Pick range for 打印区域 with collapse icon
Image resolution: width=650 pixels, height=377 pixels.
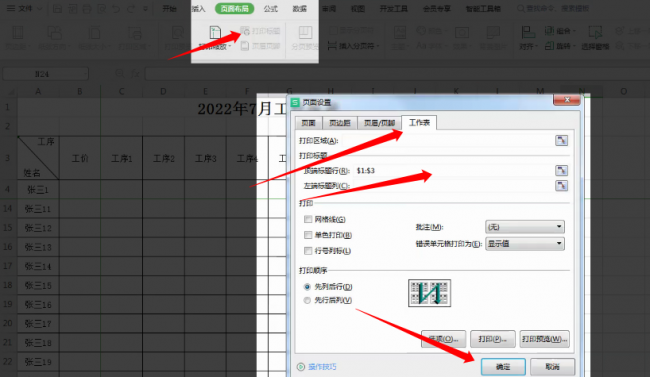561,141
